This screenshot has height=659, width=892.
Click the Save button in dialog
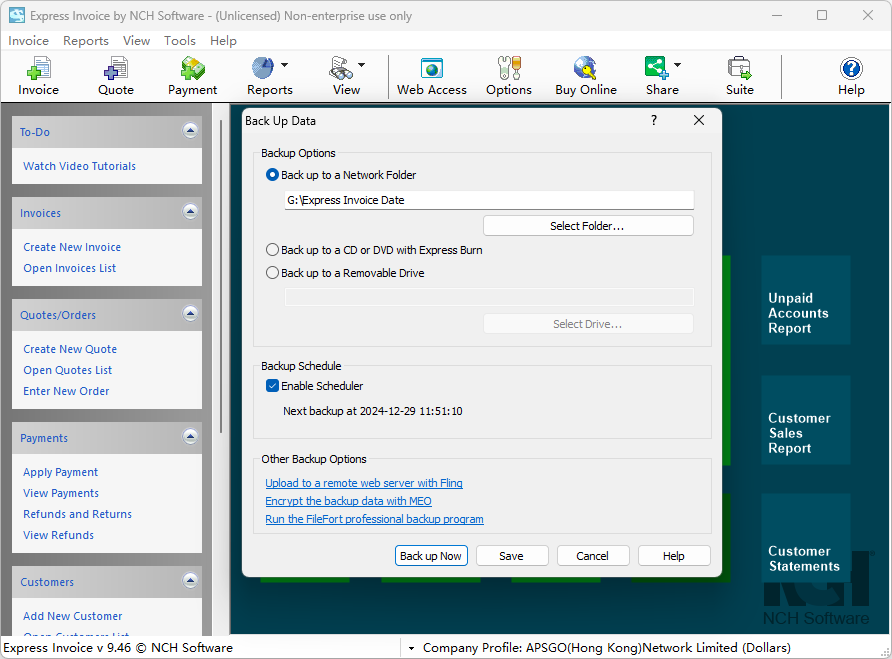[x=512, y=556]
